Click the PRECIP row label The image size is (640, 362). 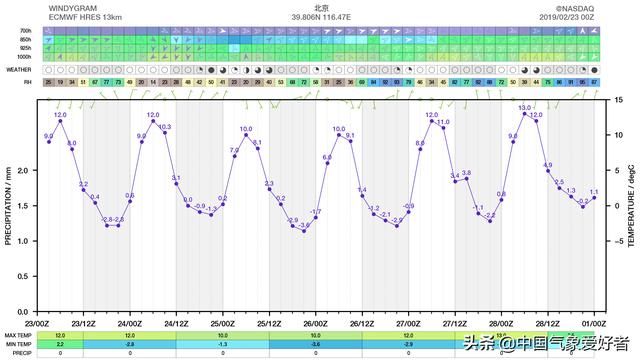click(22, 353)
